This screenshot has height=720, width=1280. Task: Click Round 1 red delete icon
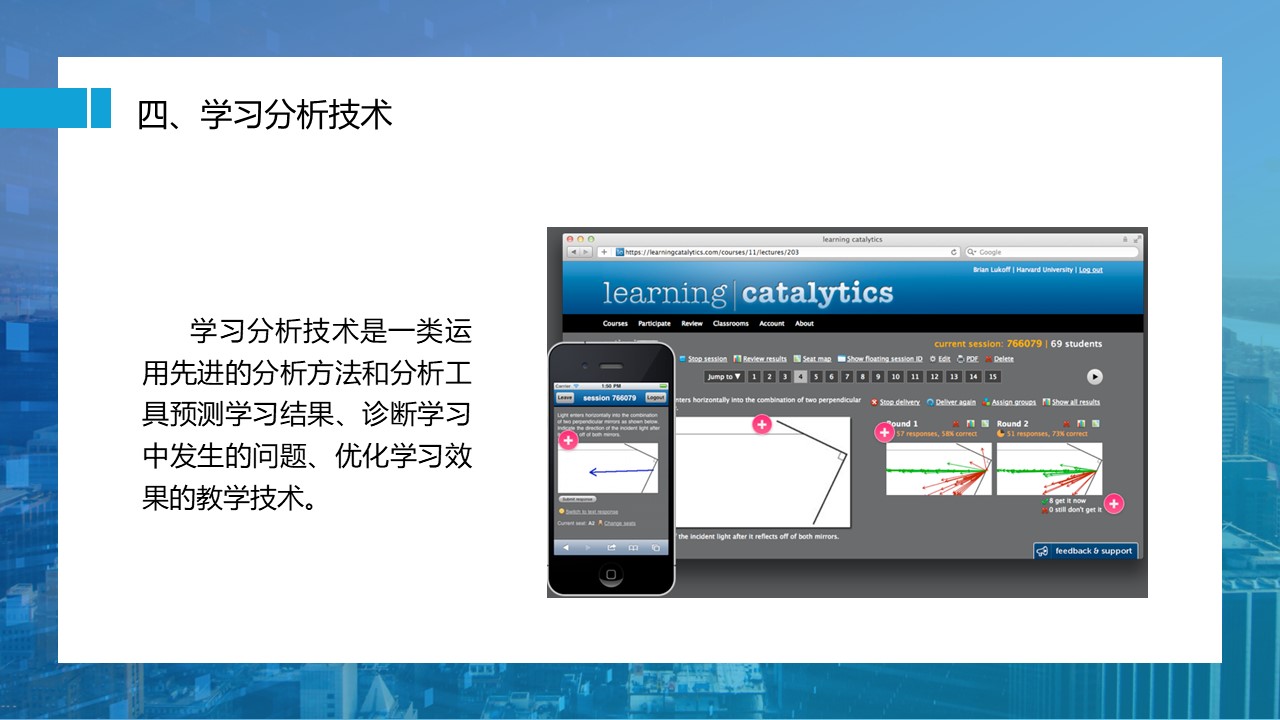pyautogui.click(x=956, y=424)
